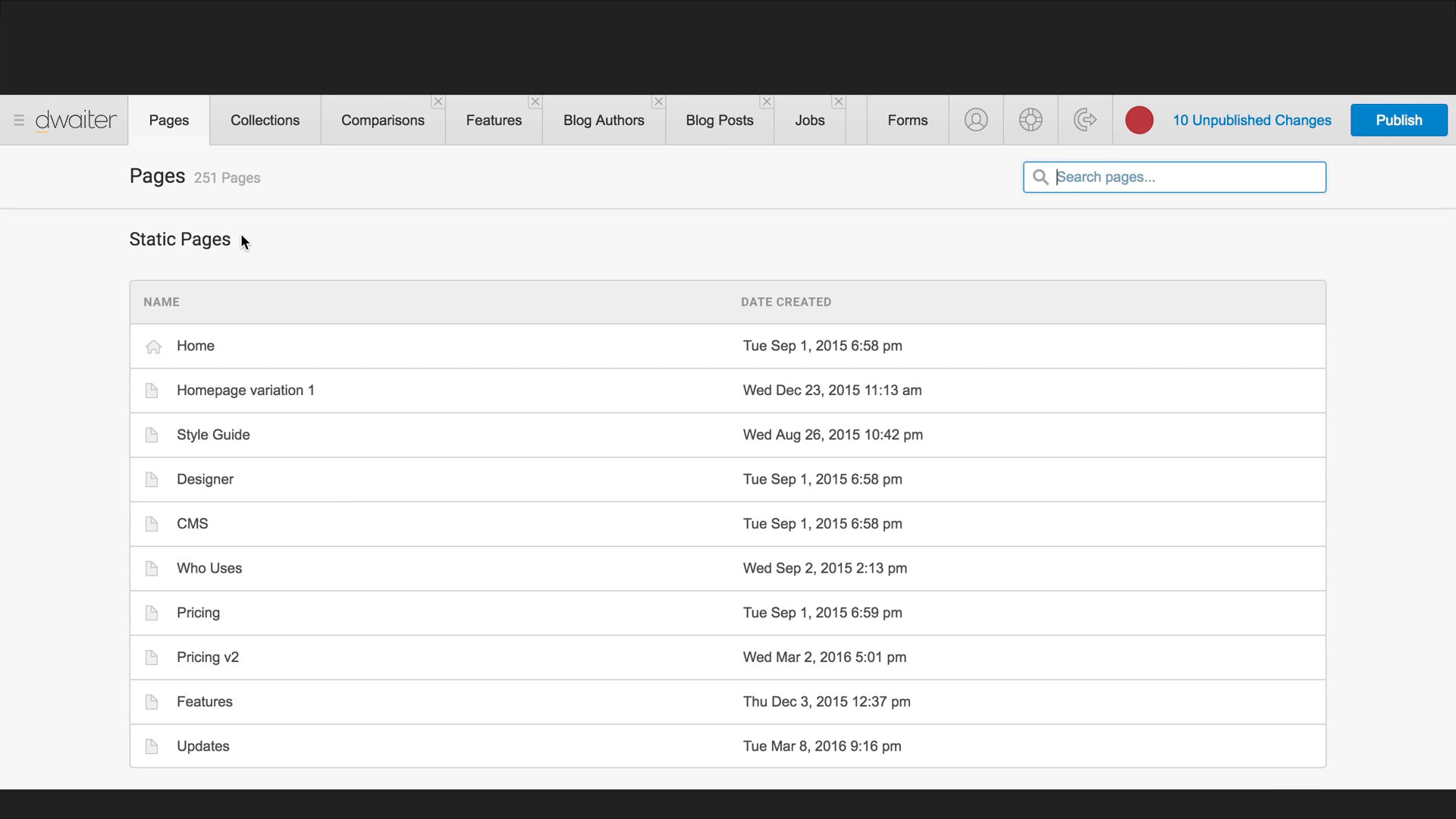This screenshot has height=819, width=1456.
Task: Open the Home page row
Action: 728,347
